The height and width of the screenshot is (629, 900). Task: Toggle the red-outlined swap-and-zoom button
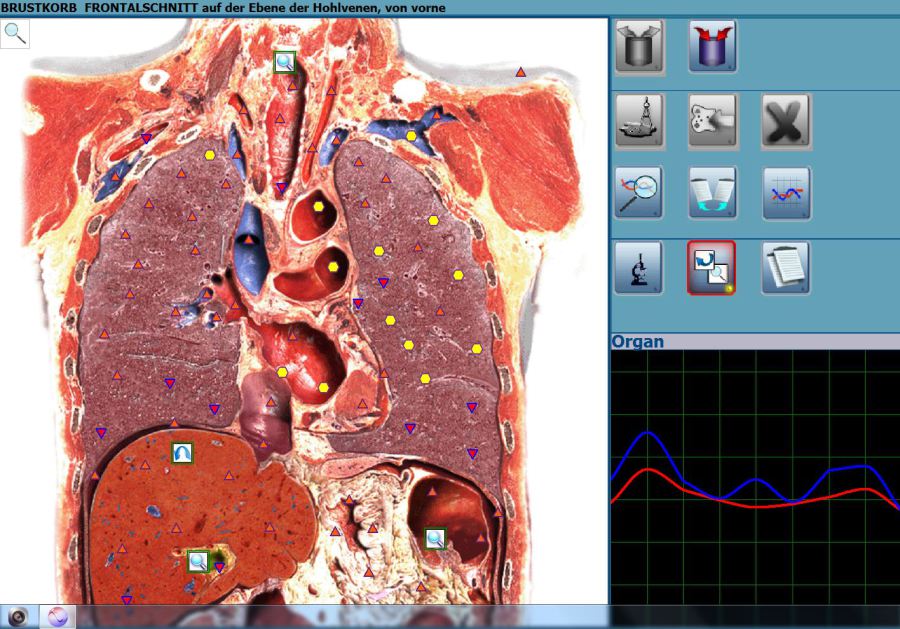[712, 267]
